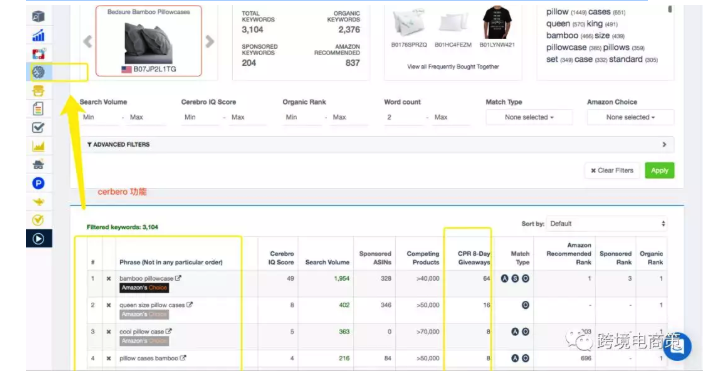
Task: Open the Scribbles document icon
Action: pos(38,109)
